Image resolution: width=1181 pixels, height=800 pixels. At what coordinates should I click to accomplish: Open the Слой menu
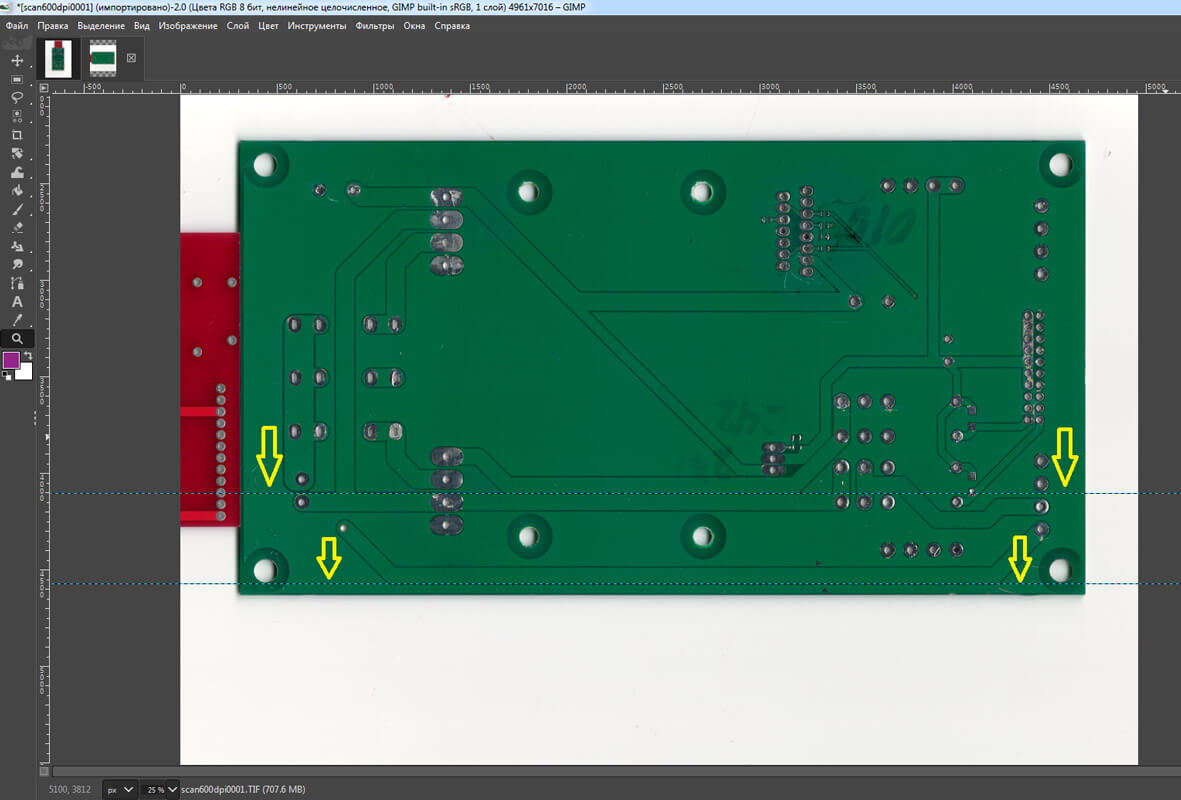pos(238,26)
